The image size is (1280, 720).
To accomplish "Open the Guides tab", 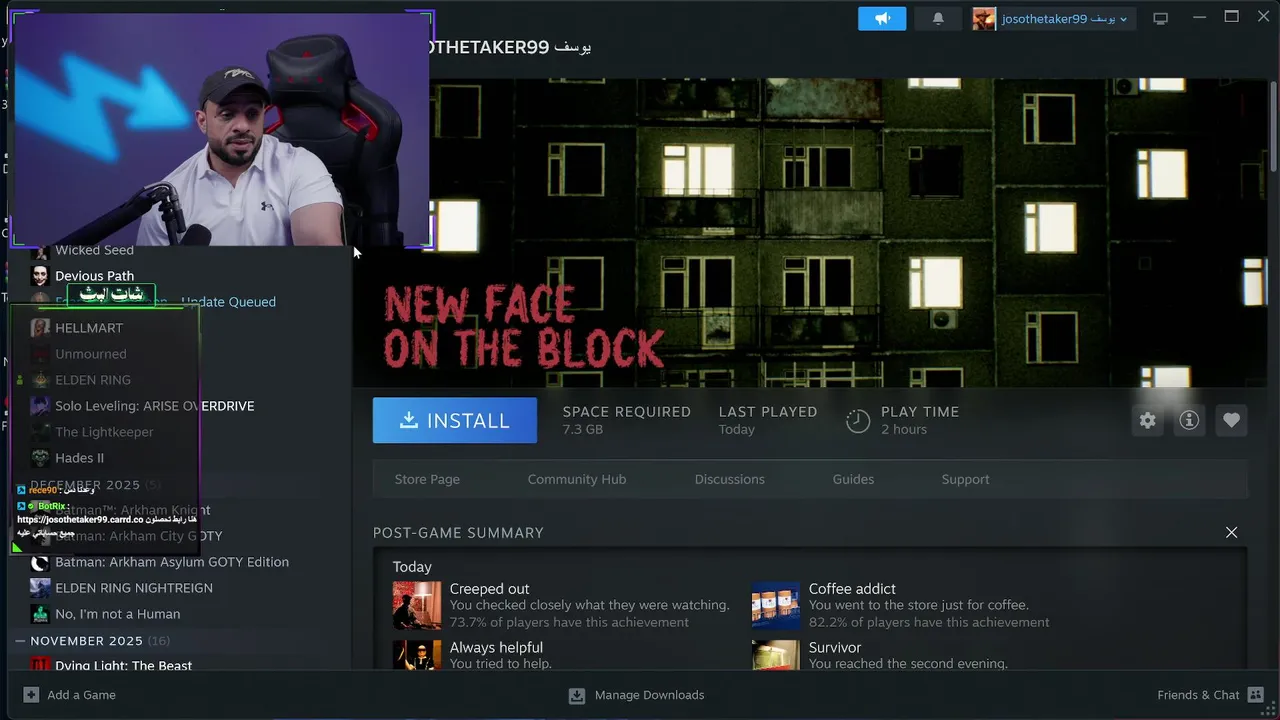I will pyautogui.click(x=853, y=479).
